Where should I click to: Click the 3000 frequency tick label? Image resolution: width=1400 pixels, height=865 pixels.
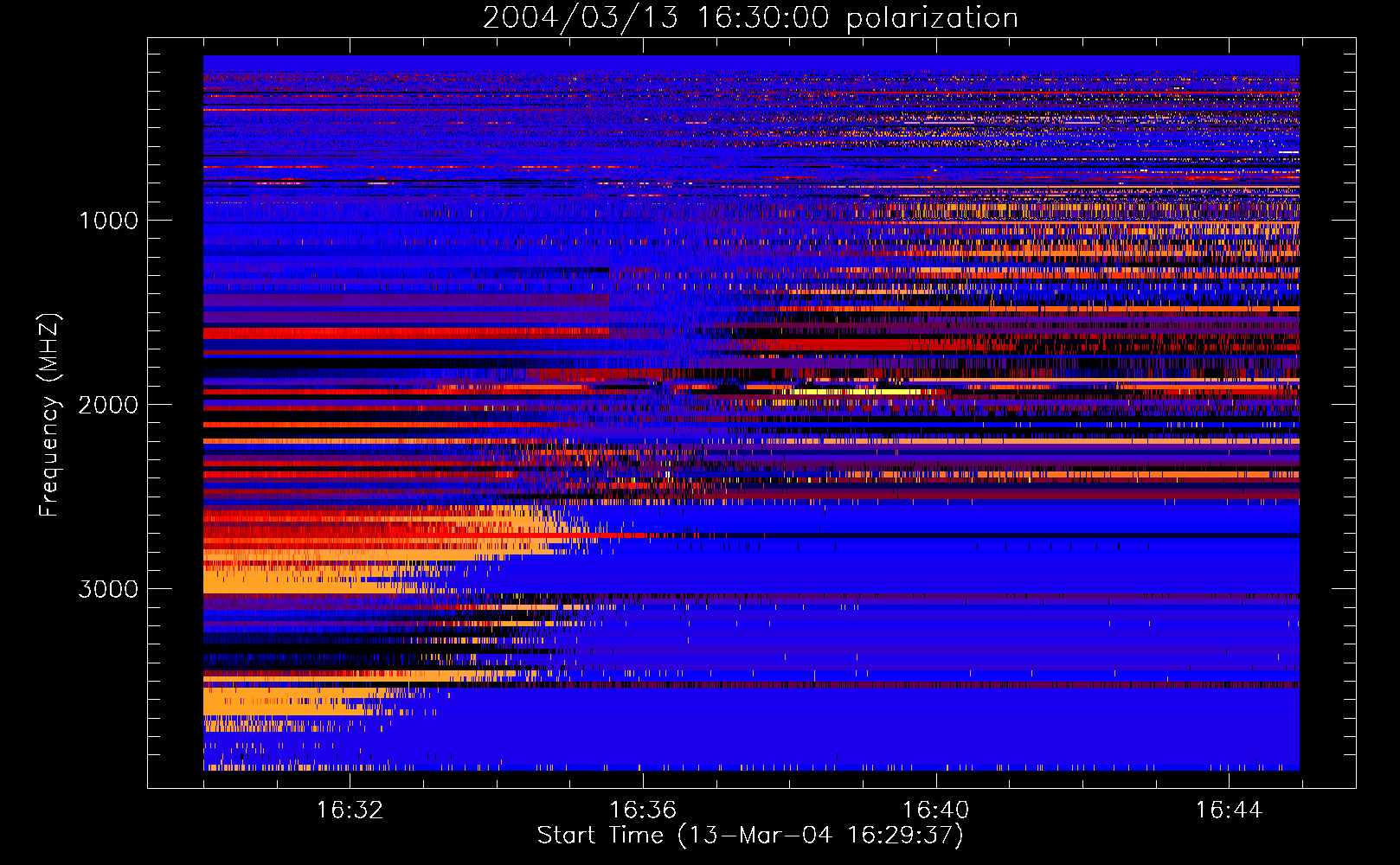pyautogui.click(x=108, y=589)
